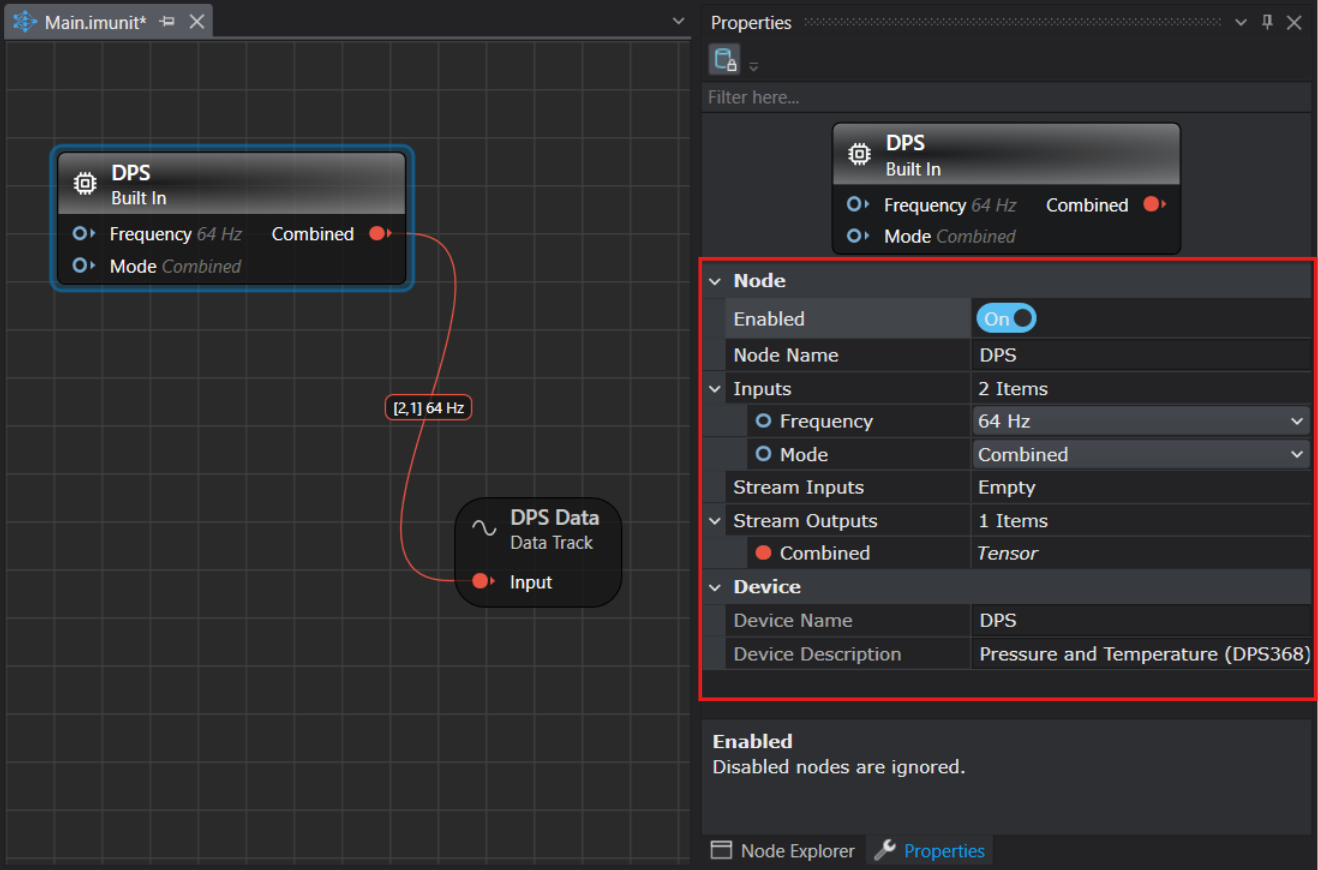Close the Main.imunit tab
Image resolution: width=1318 pixels, height=870 pixels.
pos(197,22)
